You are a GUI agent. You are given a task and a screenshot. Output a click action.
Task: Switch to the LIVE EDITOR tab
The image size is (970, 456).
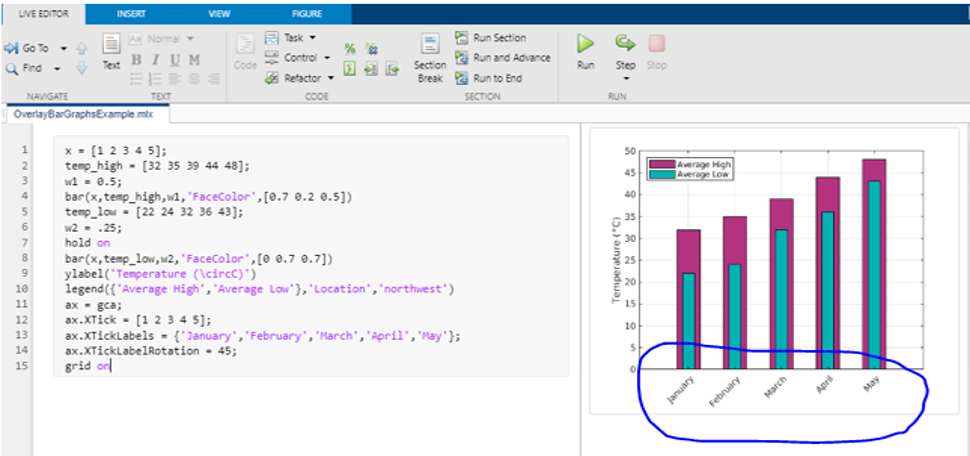(x=43, y=14)
